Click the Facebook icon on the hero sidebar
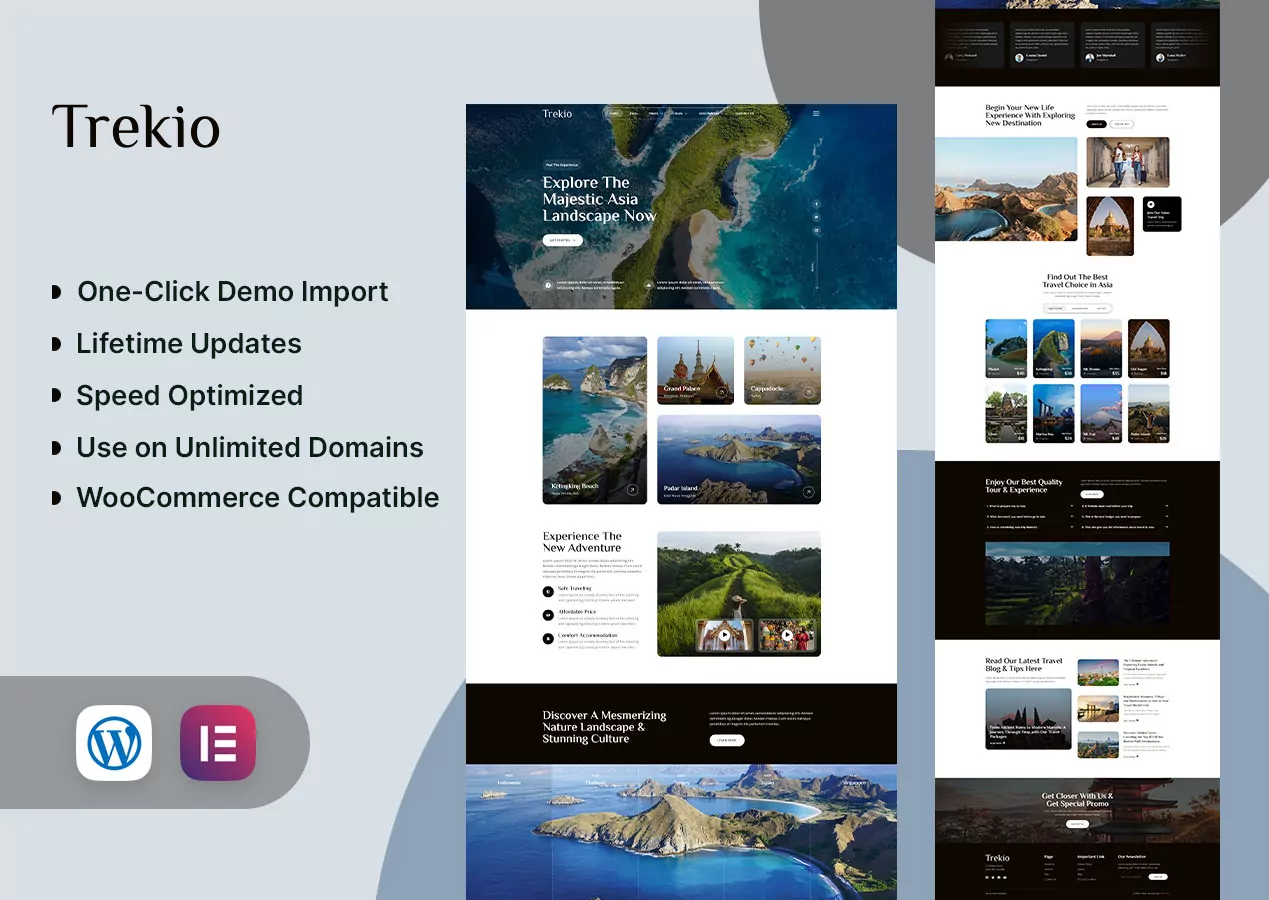1269x900 pixels. [x=816, y=203]
